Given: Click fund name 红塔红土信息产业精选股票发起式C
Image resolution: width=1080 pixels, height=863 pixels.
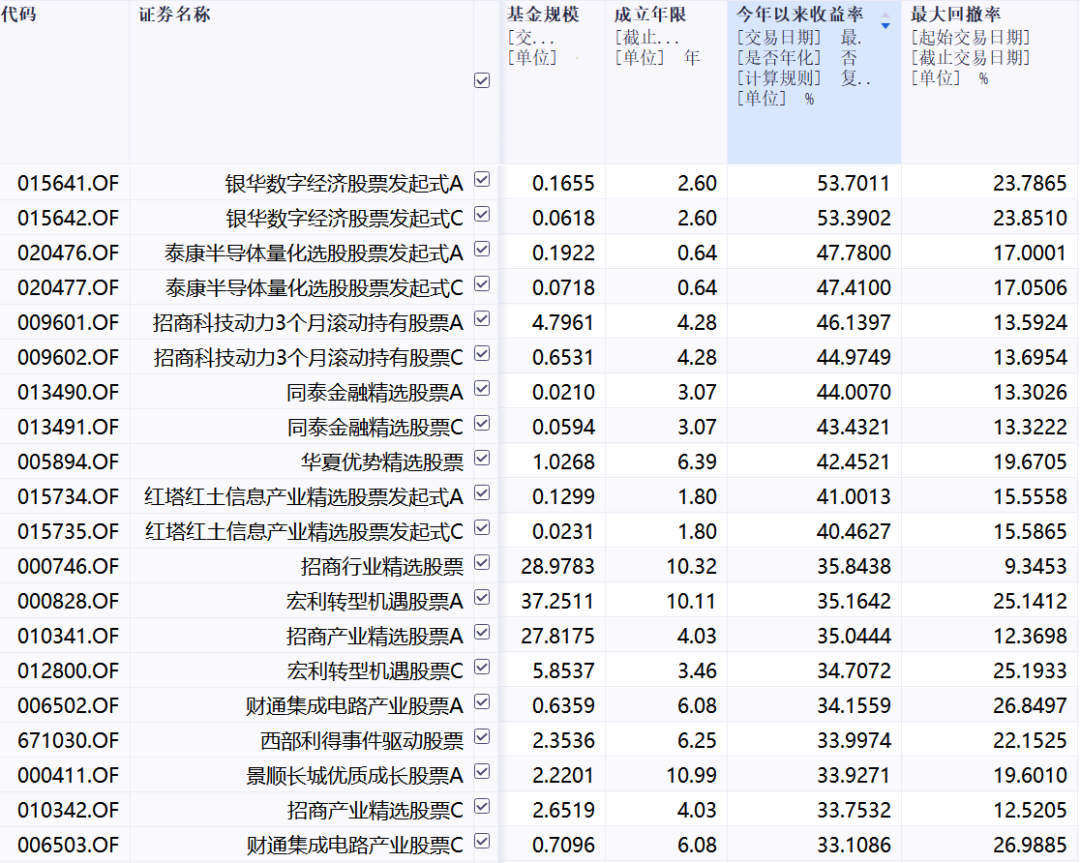Looking at the screenshot, I should (304, 532).
